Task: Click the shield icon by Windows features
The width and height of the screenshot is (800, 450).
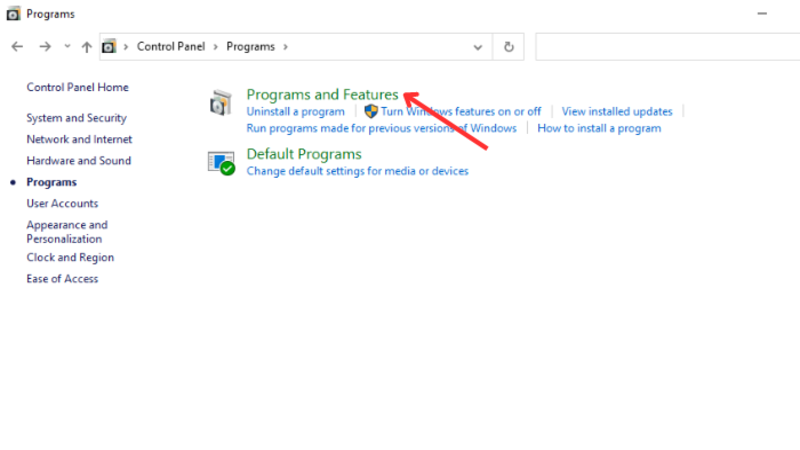Action: tap(371, 111)
